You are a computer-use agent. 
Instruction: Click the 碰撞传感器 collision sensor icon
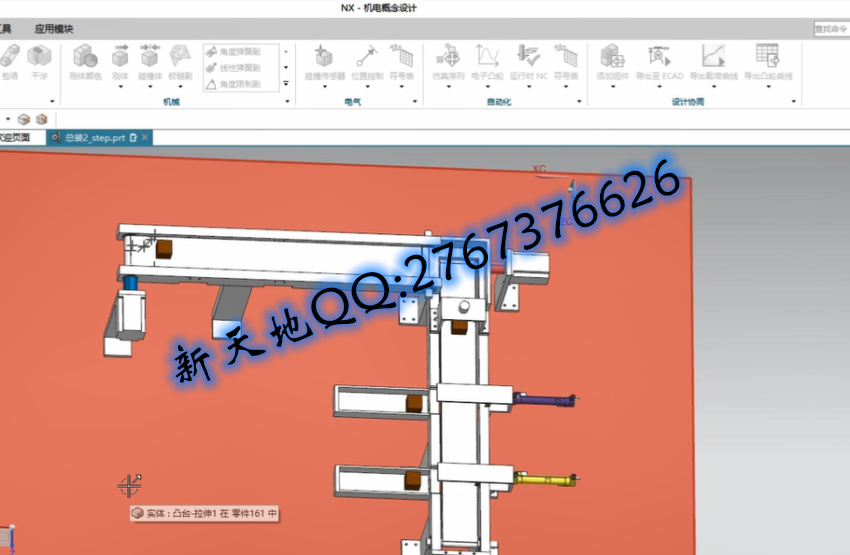(324, 58)
